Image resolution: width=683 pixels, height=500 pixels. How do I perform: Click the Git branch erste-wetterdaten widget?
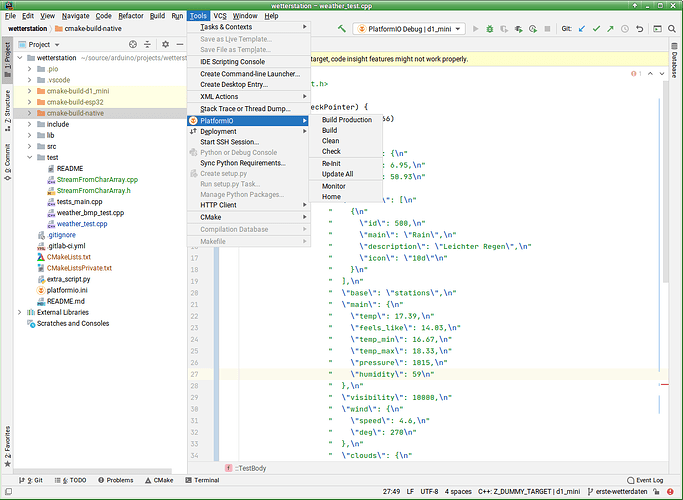(617, 492)
